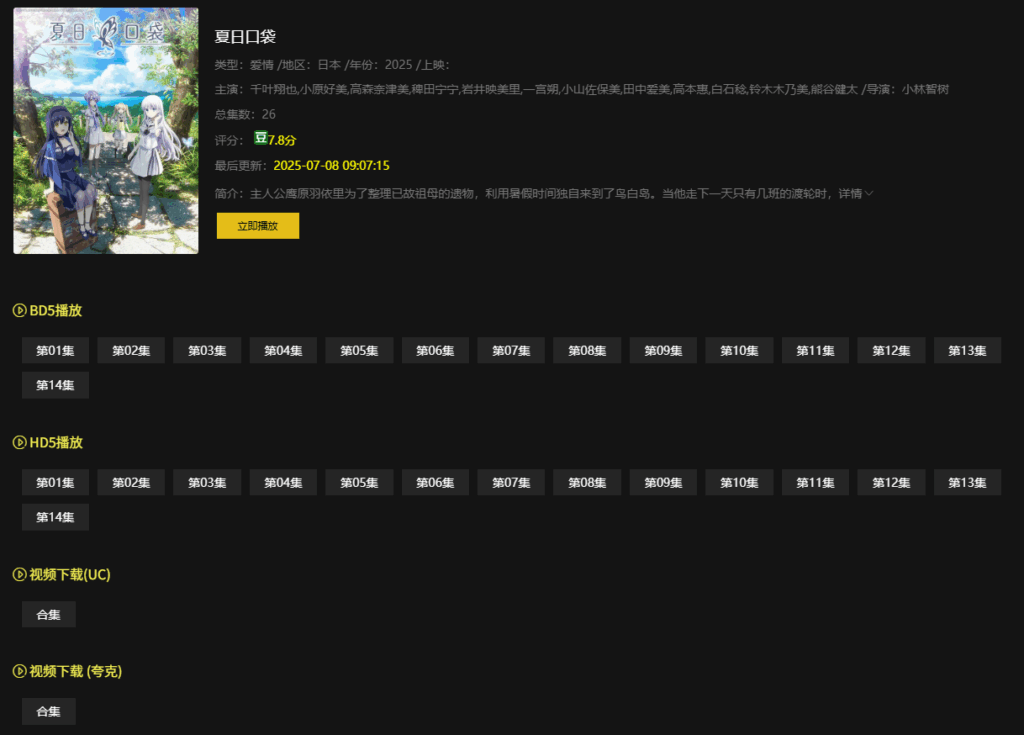Click the update time 2025-07-08 09:07:15

331,165
